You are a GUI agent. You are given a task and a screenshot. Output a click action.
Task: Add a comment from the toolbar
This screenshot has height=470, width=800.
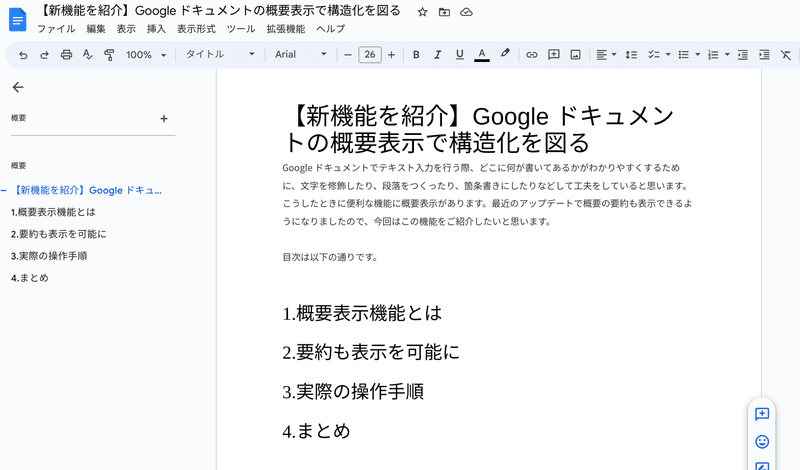click(554, 55)
